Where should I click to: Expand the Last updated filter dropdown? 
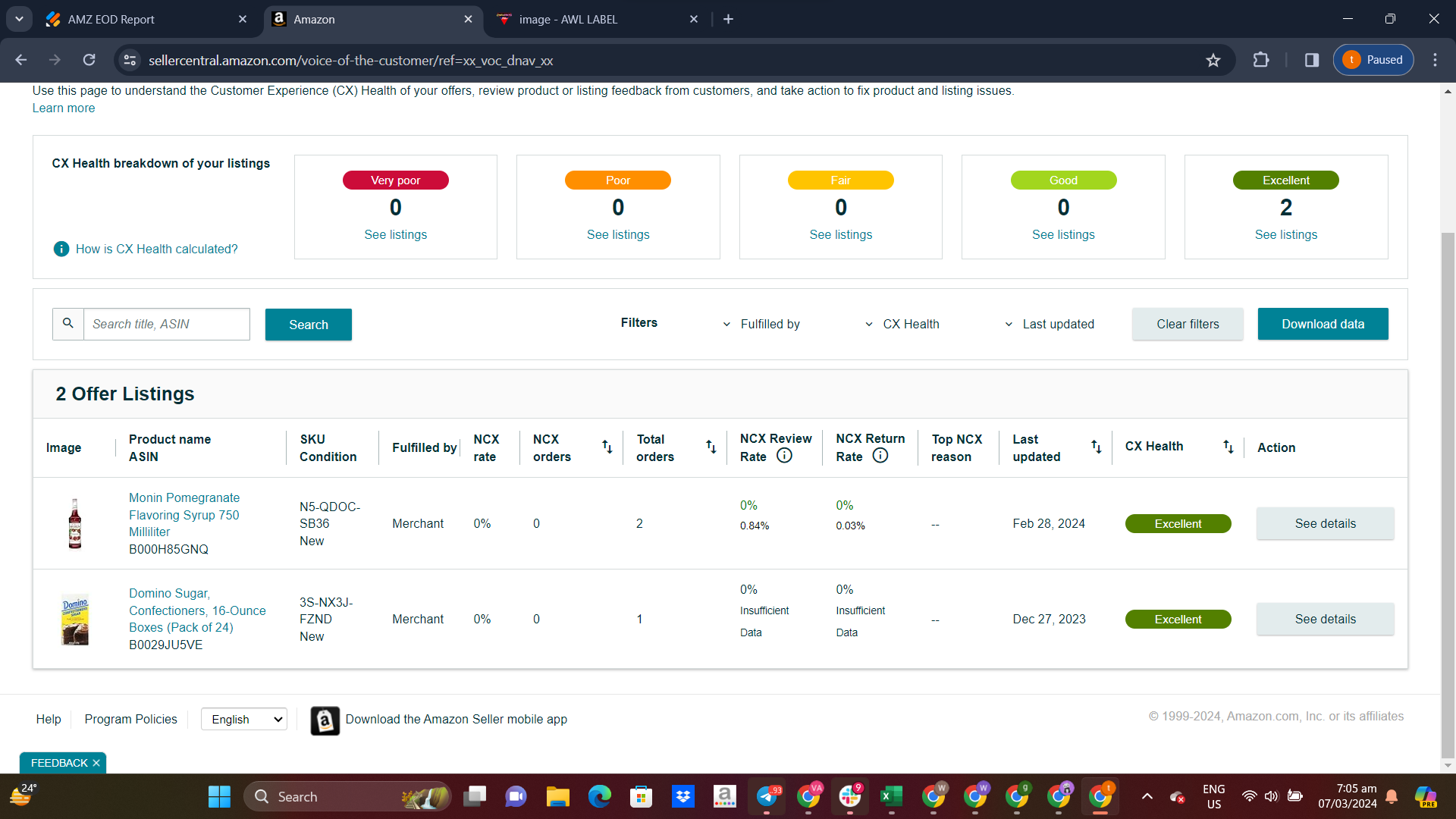click(1050, 324)
